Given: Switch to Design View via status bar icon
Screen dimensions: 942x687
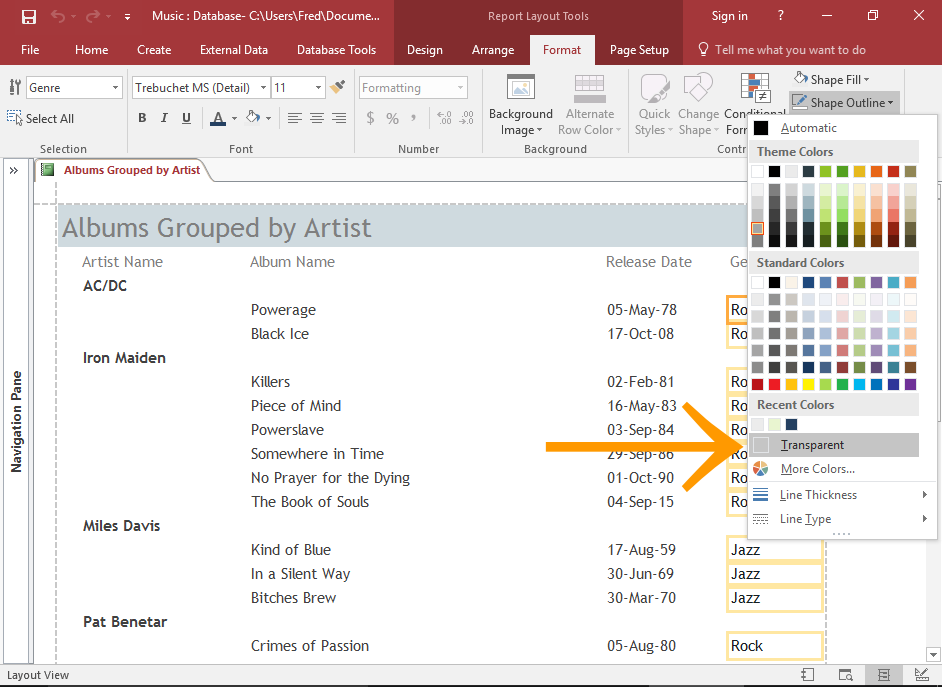Looking at the screenshot, I should pyautogui.click(x=921, y=675).
